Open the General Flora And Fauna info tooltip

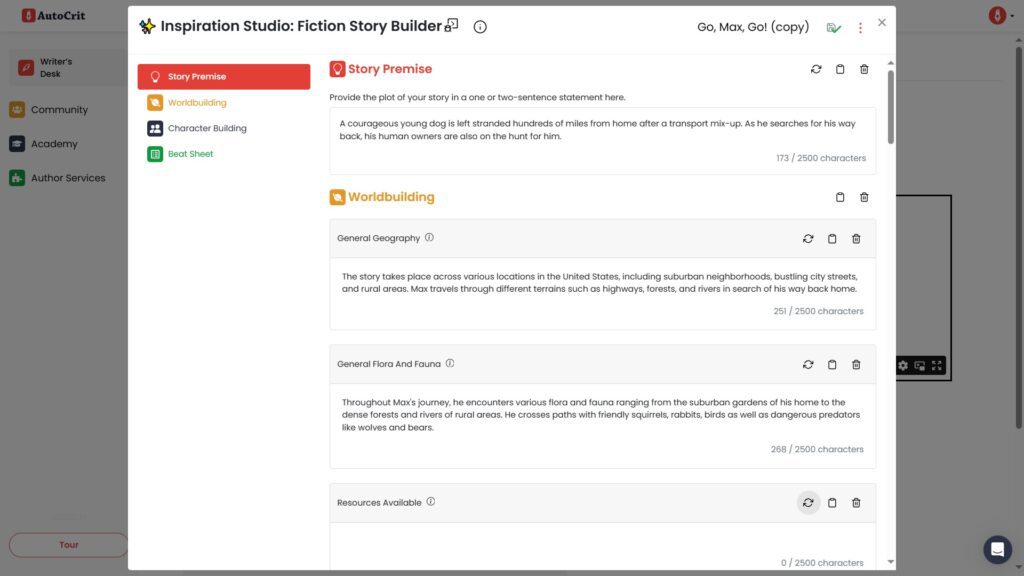pos(449,363)
